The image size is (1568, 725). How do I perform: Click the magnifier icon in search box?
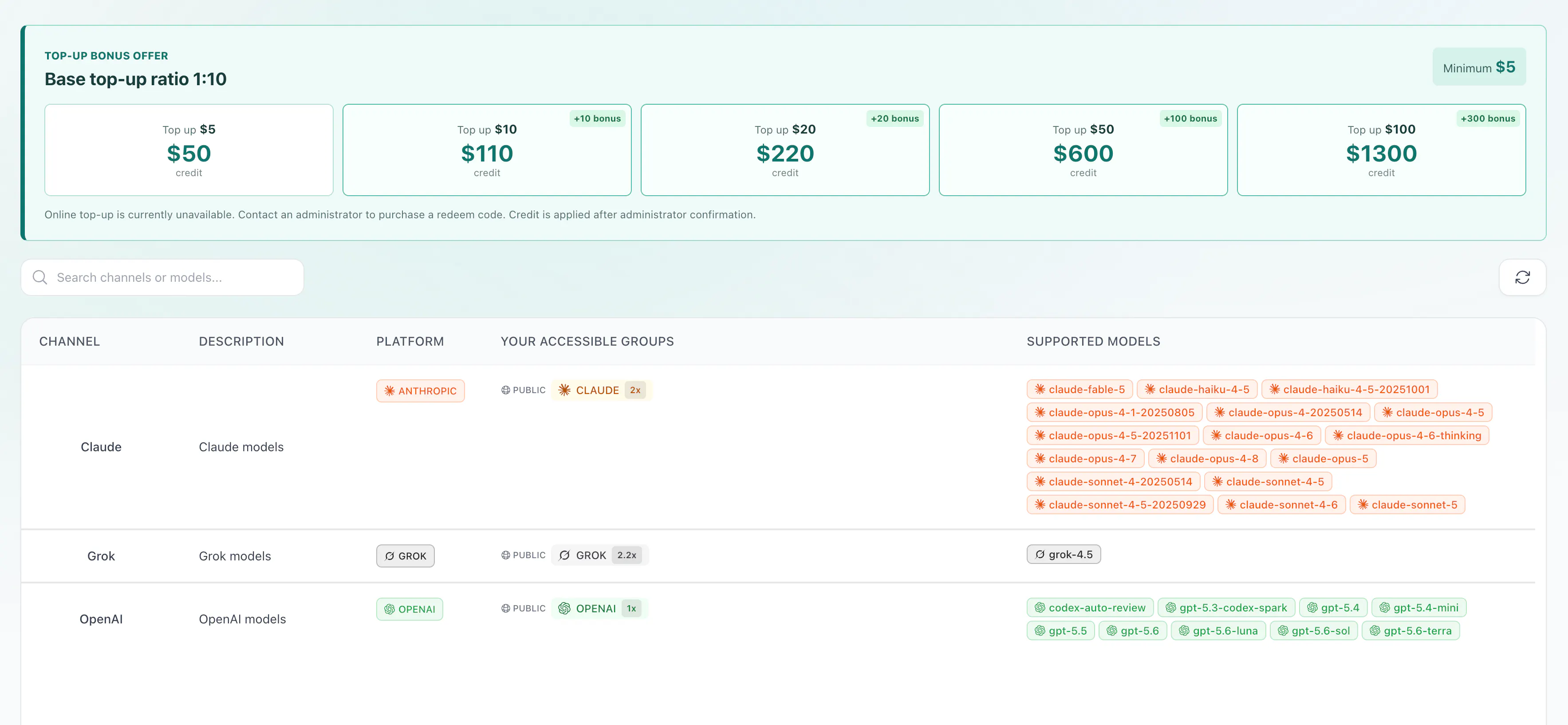click(40, 278)
